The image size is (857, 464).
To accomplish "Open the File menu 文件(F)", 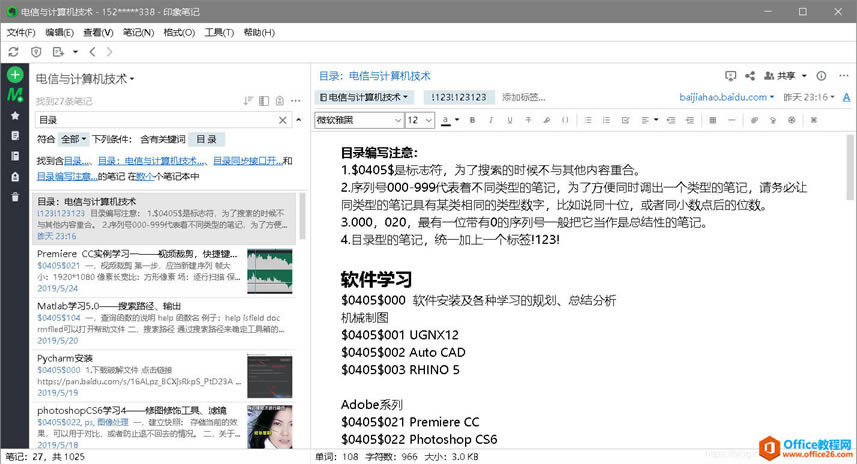I will click(x=21, y=32).
